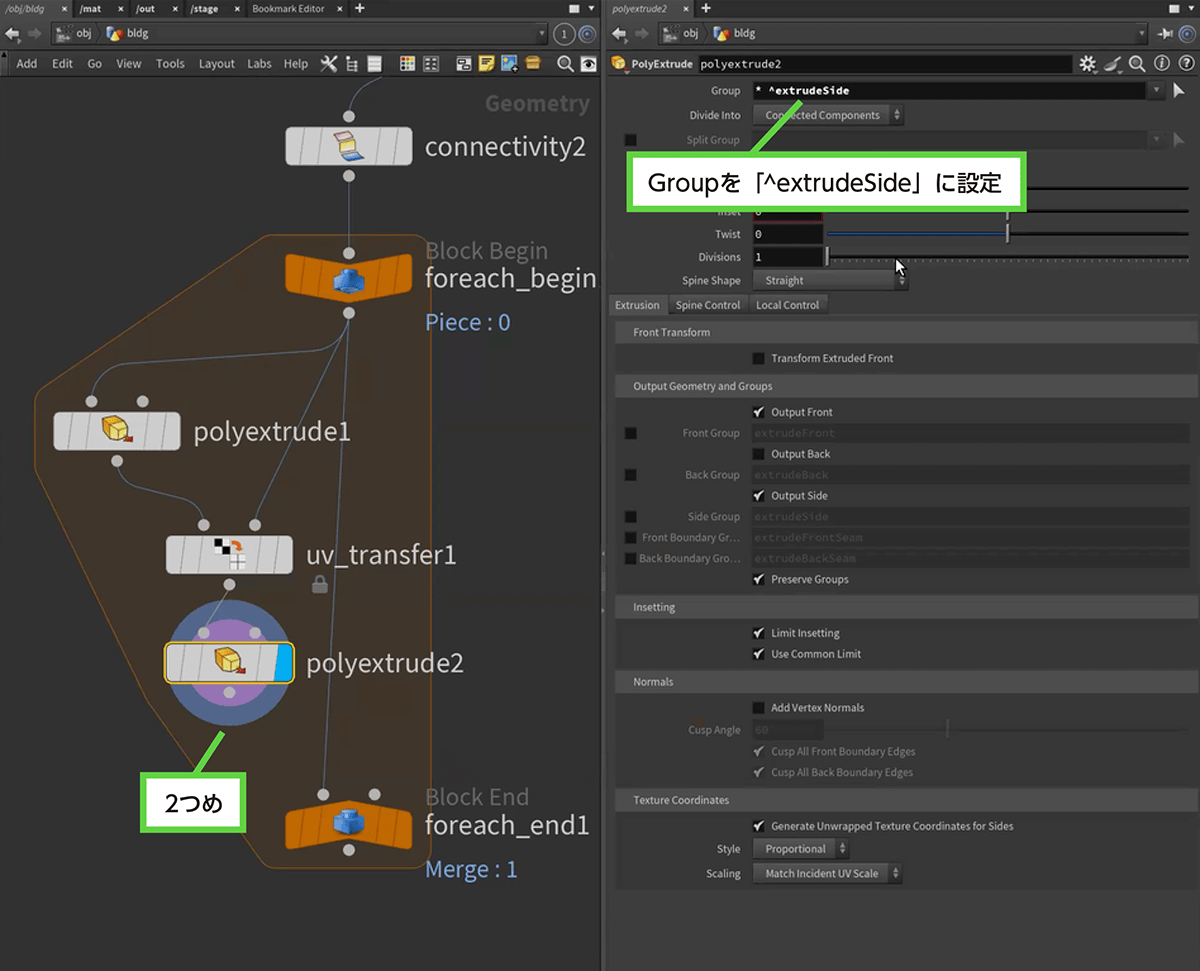Image resolution: width=1200 pixels, height=971 pixels.
Task: Enable the Output Back checkbox
Action: (x=759, y=454)
